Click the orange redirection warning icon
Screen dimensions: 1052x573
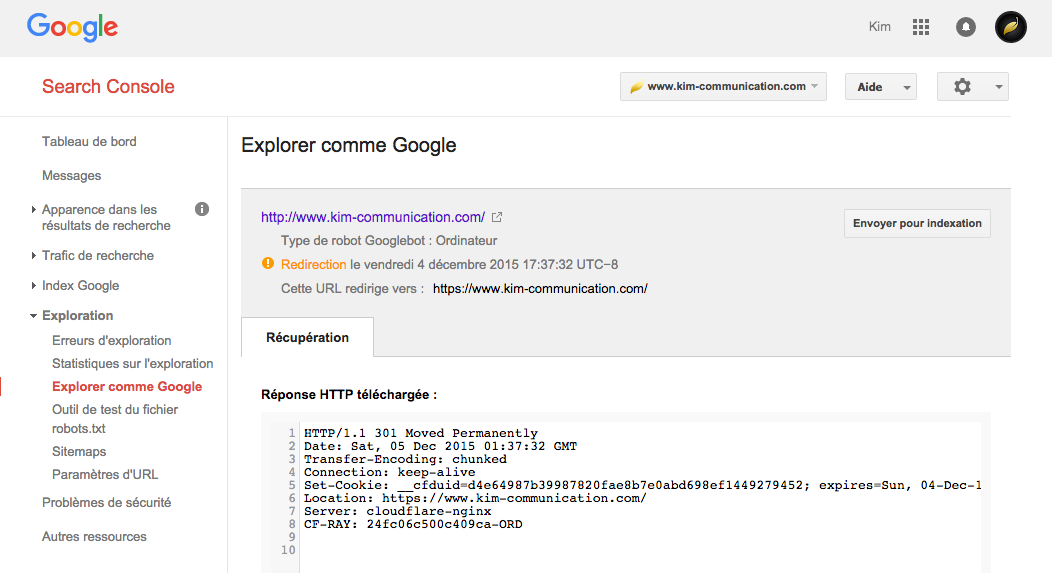(x=267, y=264)
